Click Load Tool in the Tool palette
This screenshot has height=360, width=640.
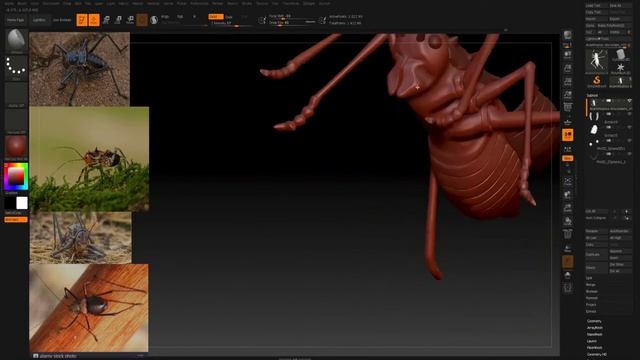tap(596, 6)
